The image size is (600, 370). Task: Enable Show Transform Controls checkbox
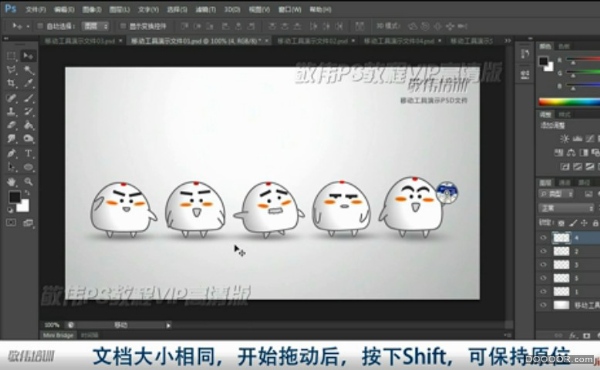click(123, 26)
